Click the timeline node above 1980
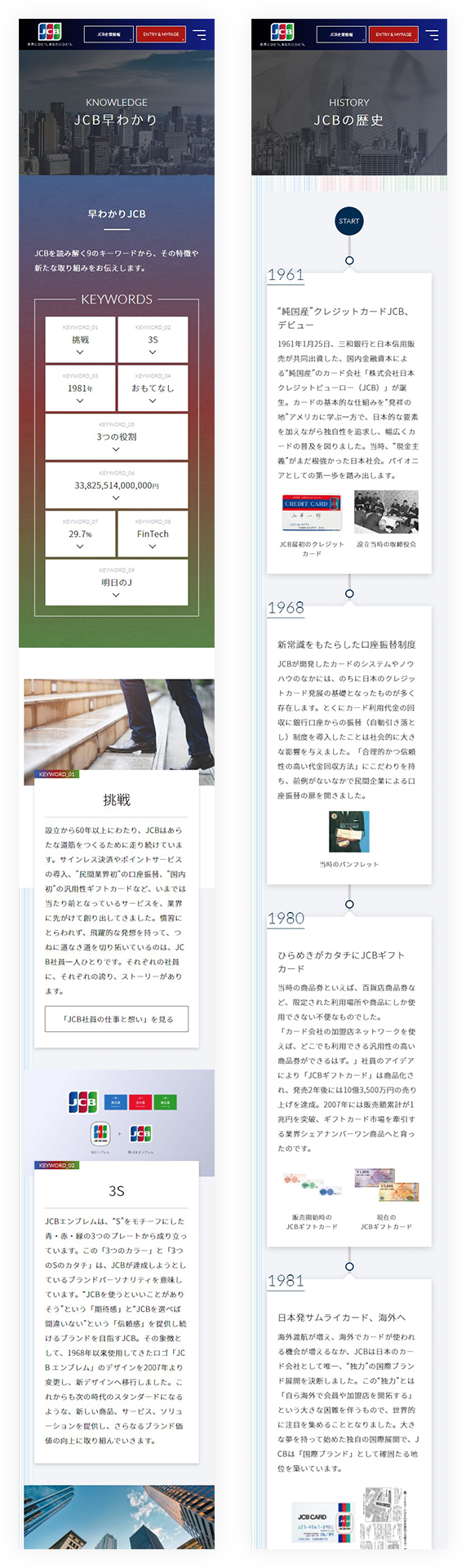 pyautogui.click(x=349, y=904)
